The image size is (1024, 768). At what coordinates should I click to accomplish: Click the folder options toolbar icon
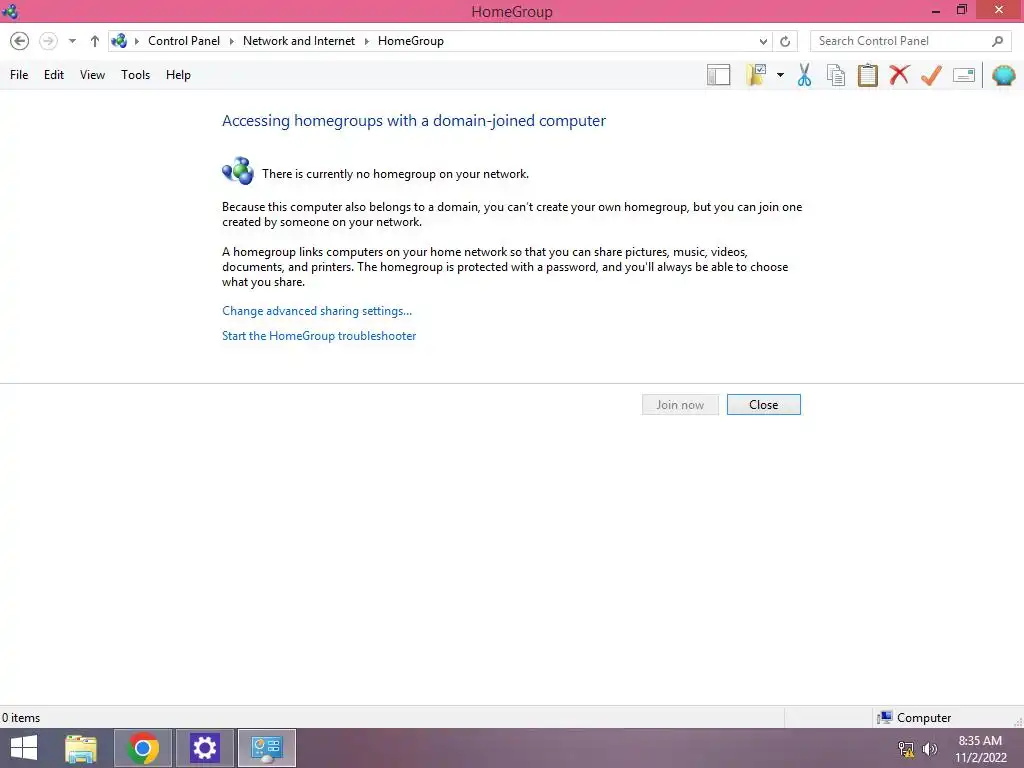[756, 75]
